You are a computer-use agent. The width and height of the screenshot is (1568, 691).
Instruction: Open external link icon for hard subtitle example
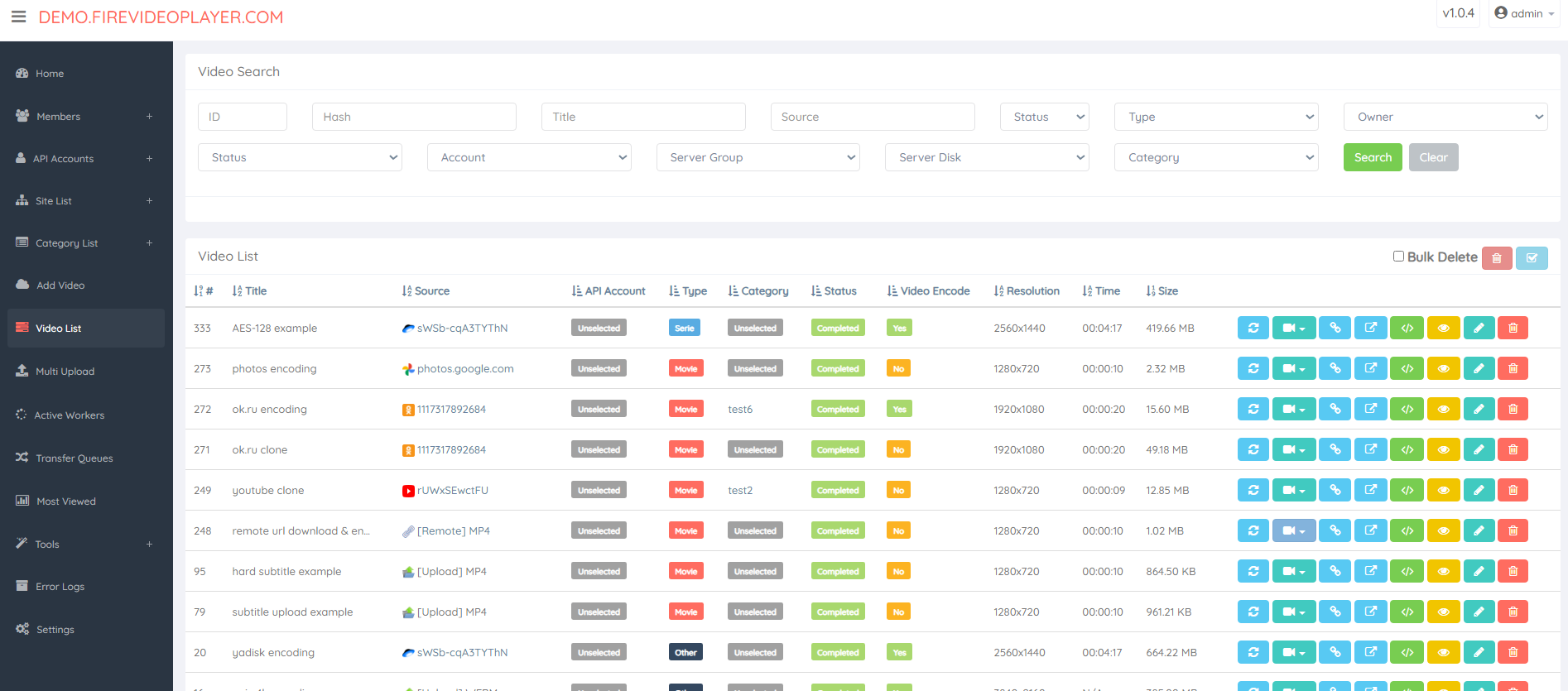click(x=1370, y=572)
